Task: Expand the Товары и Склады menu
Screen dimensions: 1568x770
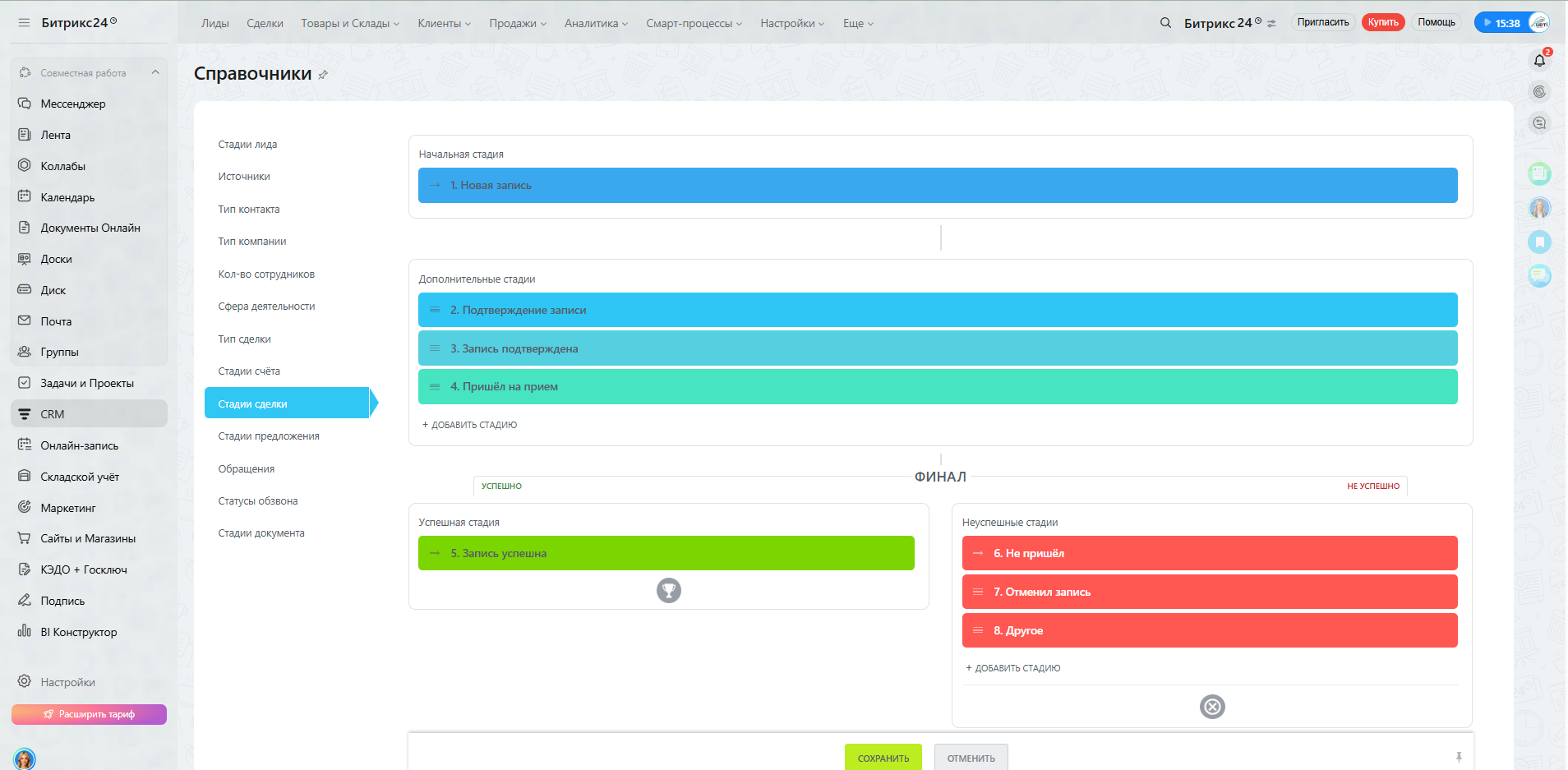Action: pyautogui.click(x=350, y=23)
